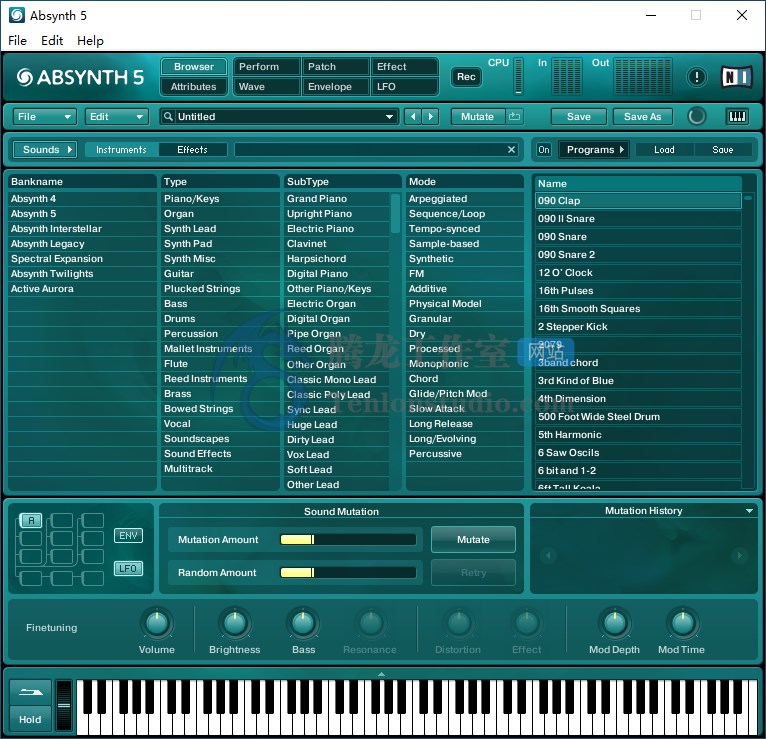Click the exclamation alert icon
This screenshot has height=739, width=766.
(697, 77)
